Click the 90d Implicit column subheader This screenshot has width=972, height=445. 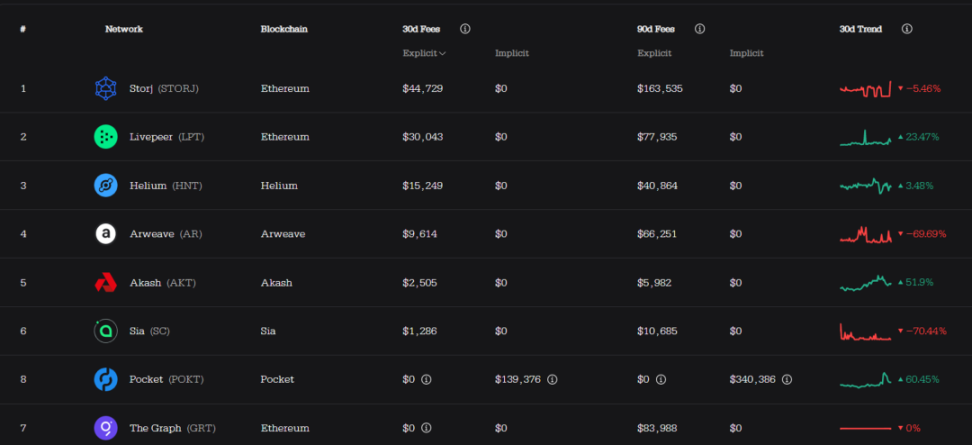[x=746, y=53]
